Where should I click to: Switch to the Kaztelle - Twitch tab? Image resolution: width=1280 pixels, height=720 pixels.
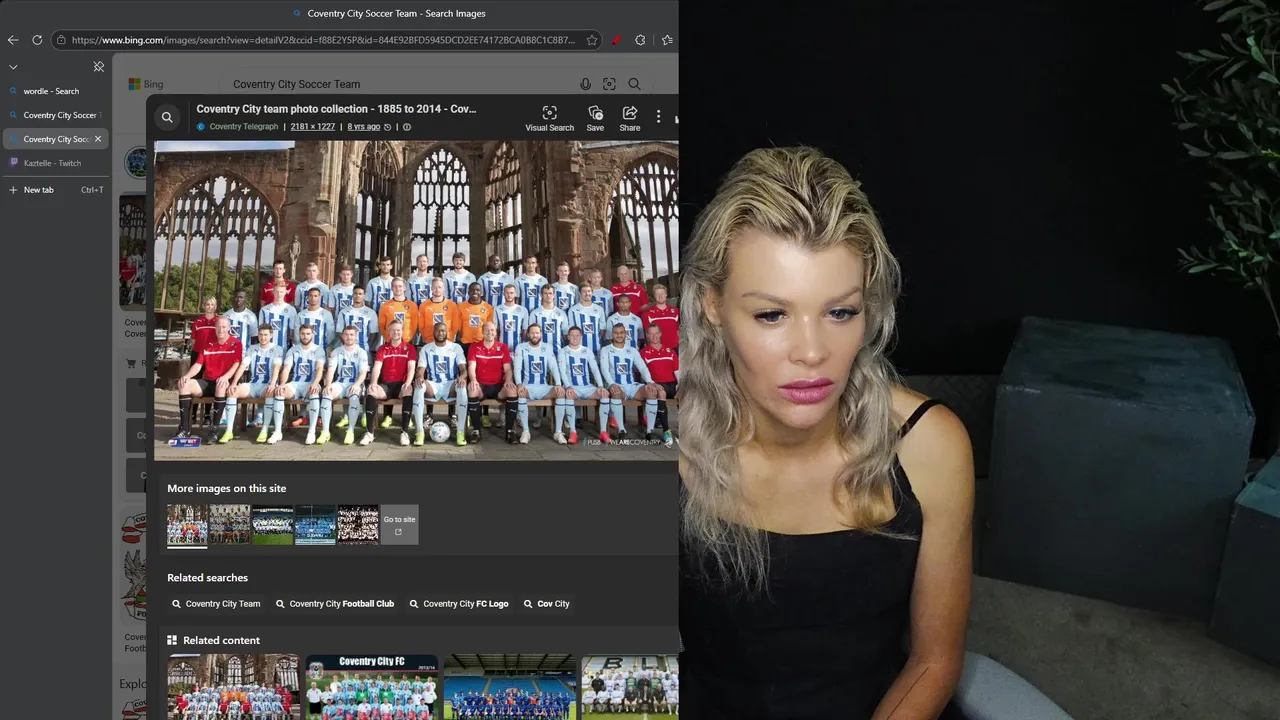(x=55, y=163)
